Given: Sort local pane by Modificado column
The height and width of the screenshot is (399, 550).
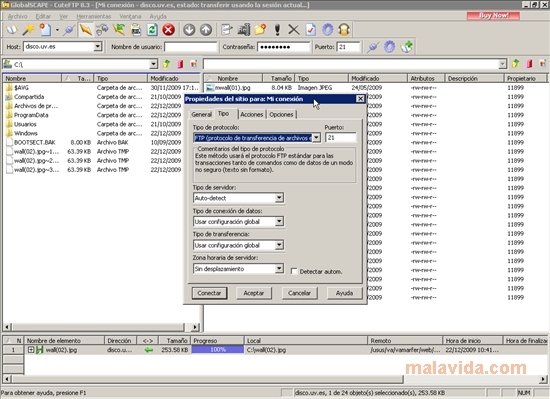Looking at the screenshot, I should coord(174,78).
